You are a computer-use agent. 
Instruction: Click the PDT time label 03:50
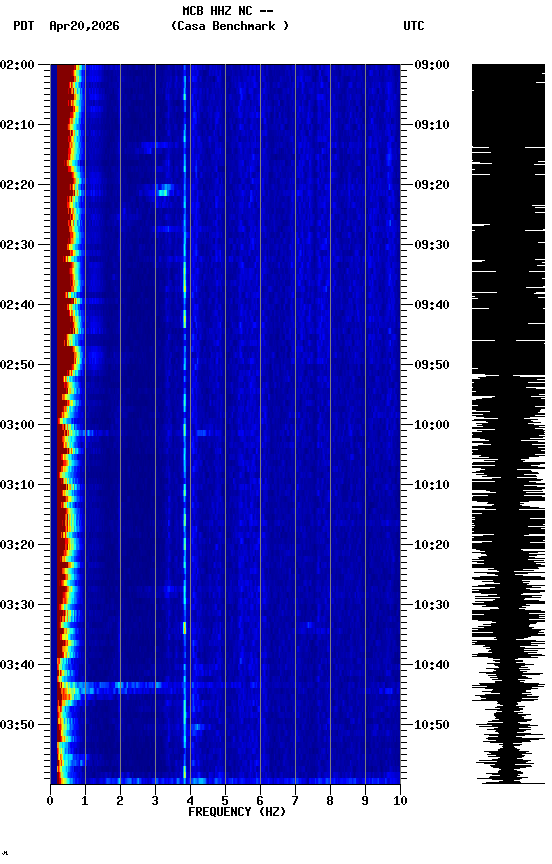pos(17,725)
